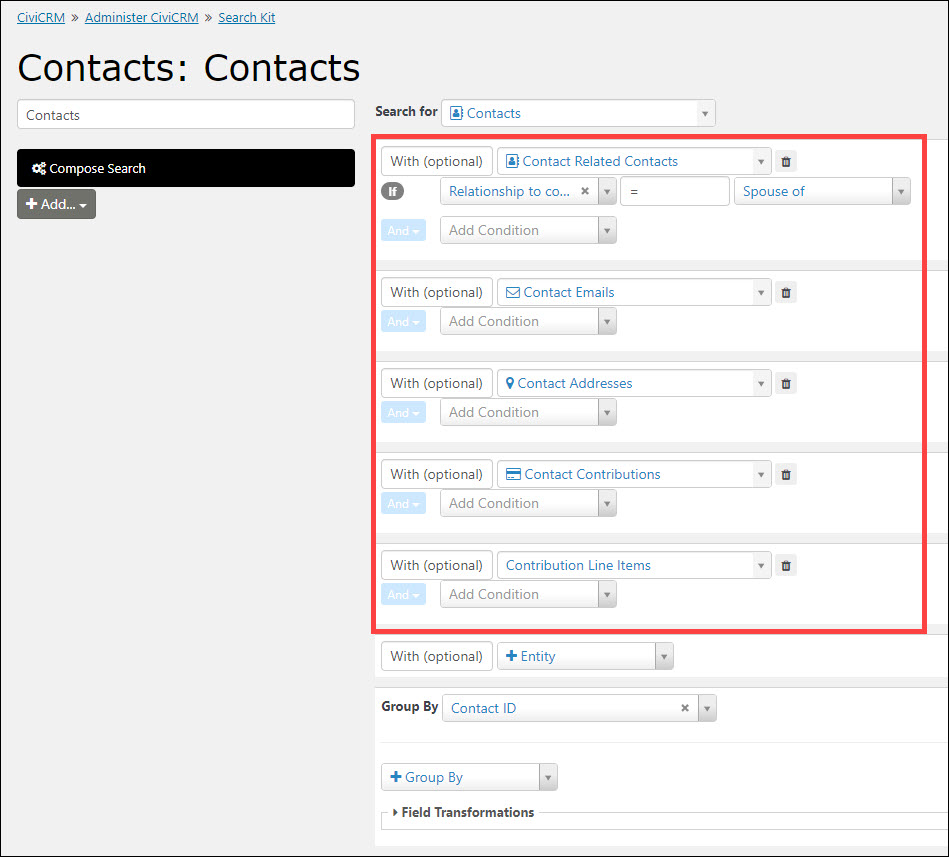Clear the Relationship to contact condition field
Image resolution: width=949 pixels, height=857 pixels.
click(x=585, y=191)
